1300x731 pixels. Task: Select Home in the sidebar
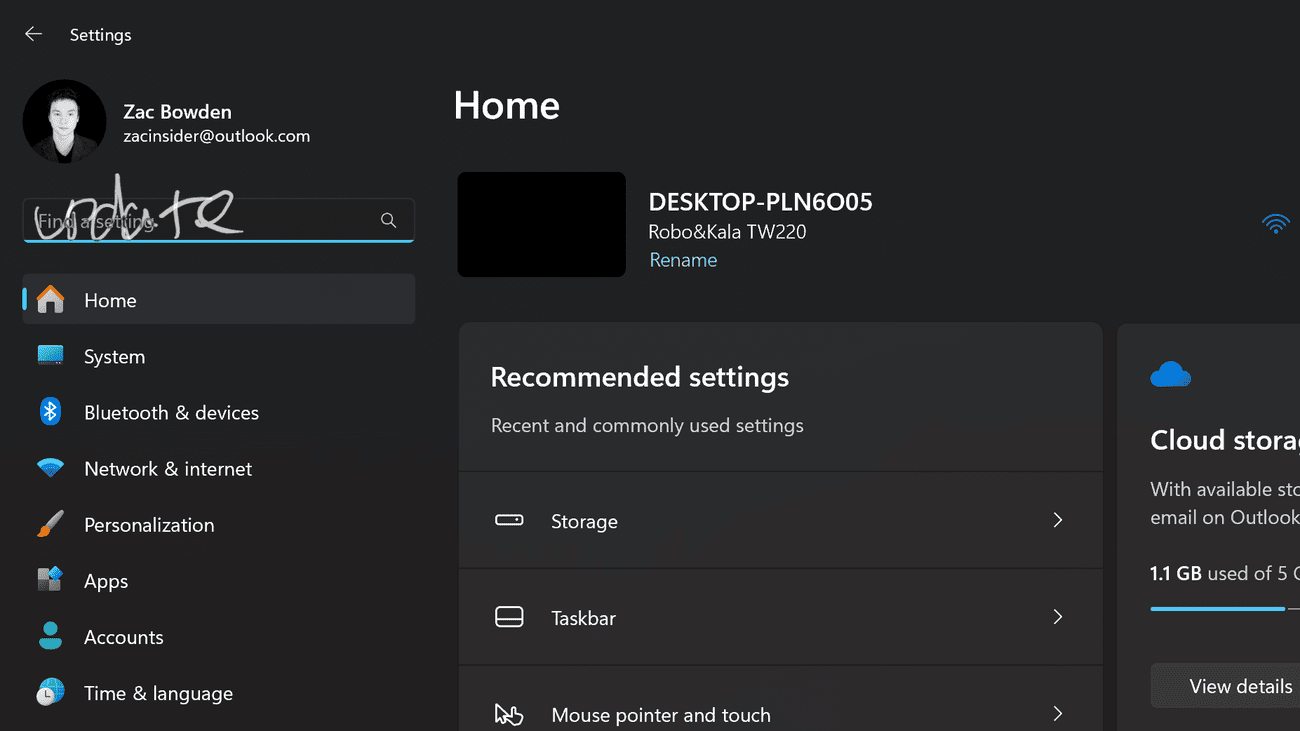coord(110,299)
